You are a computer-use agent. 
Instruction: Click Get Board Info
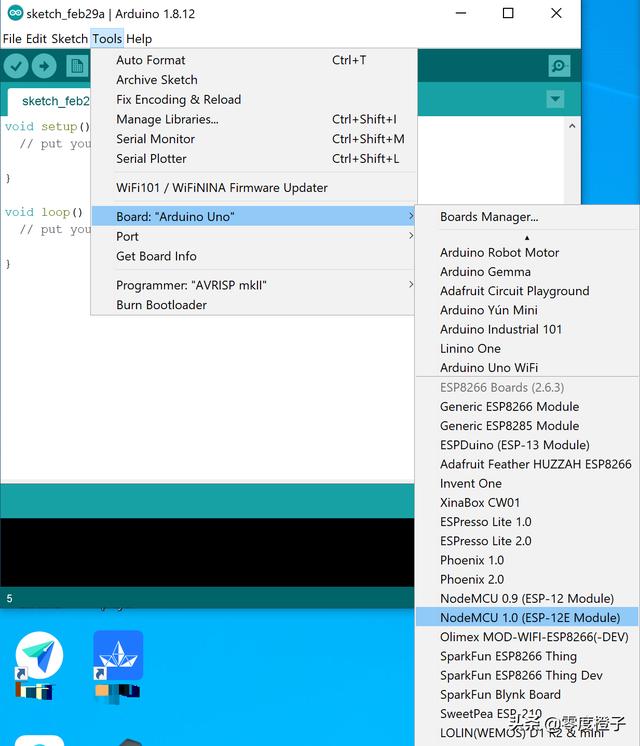[254, 256]
